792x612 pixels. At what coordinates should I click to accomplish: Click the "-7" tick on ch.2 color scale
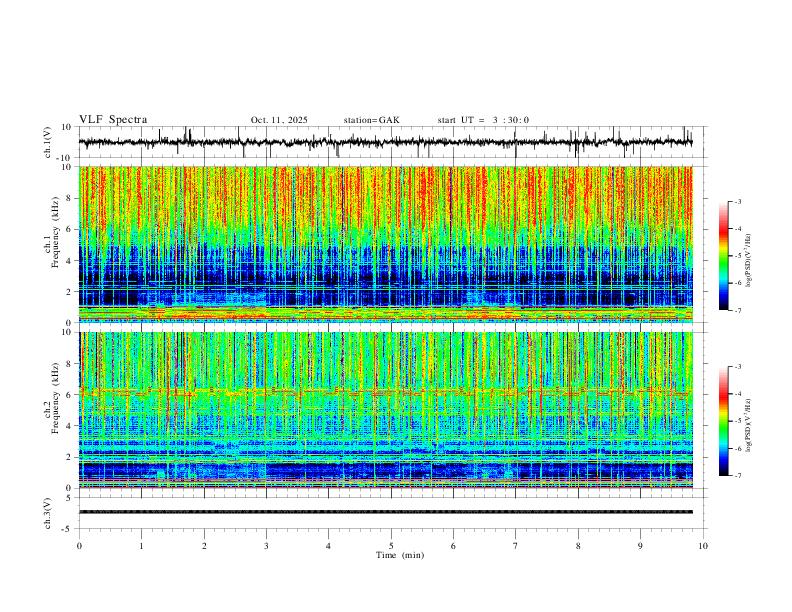click(738, 476)
